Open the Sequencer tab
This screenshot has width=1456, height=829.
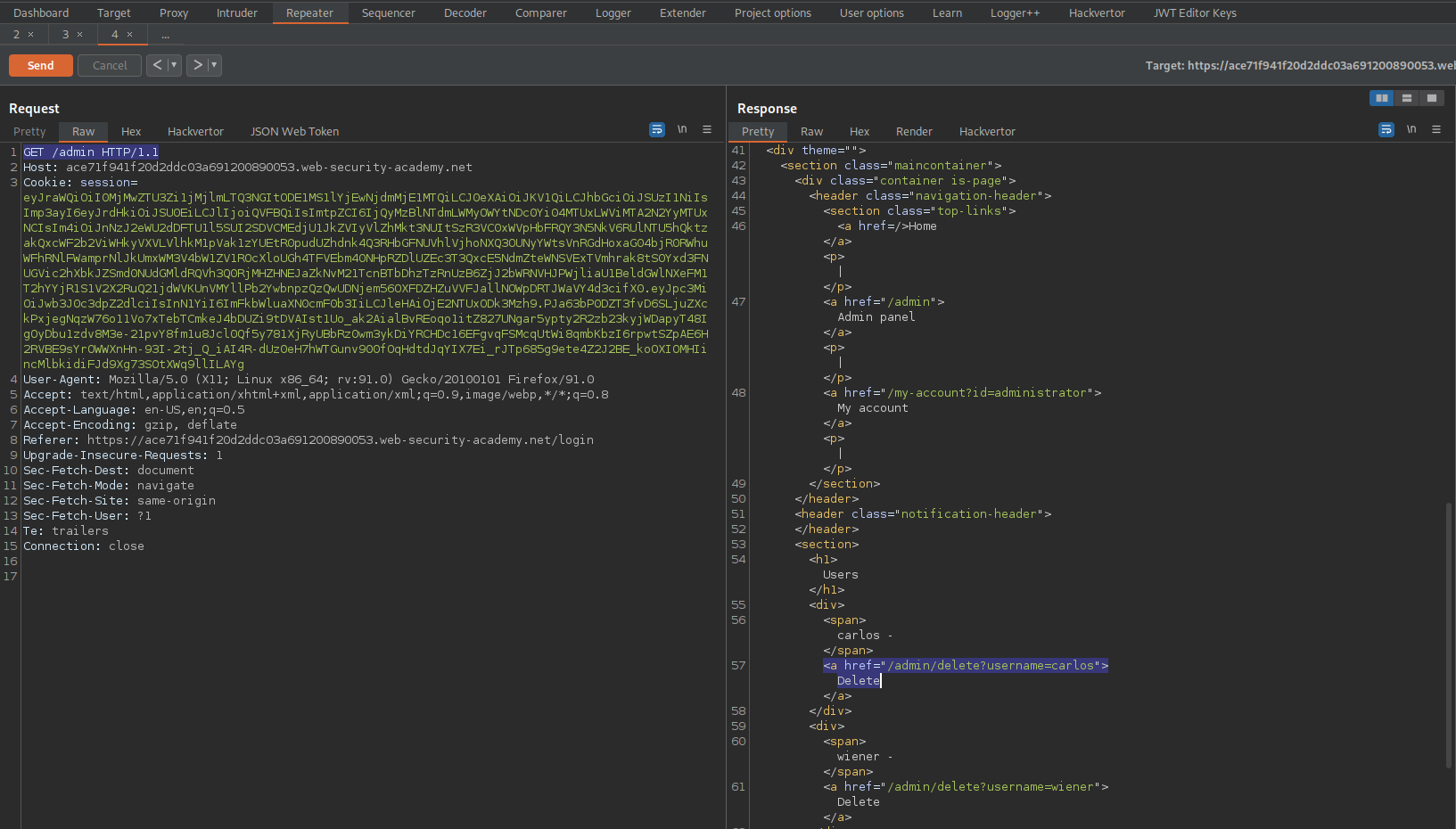coord(388,12)
